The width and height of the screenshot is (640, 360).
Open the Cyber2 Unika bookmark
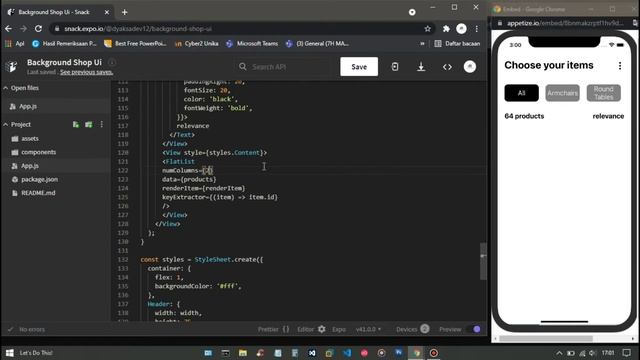197,44
